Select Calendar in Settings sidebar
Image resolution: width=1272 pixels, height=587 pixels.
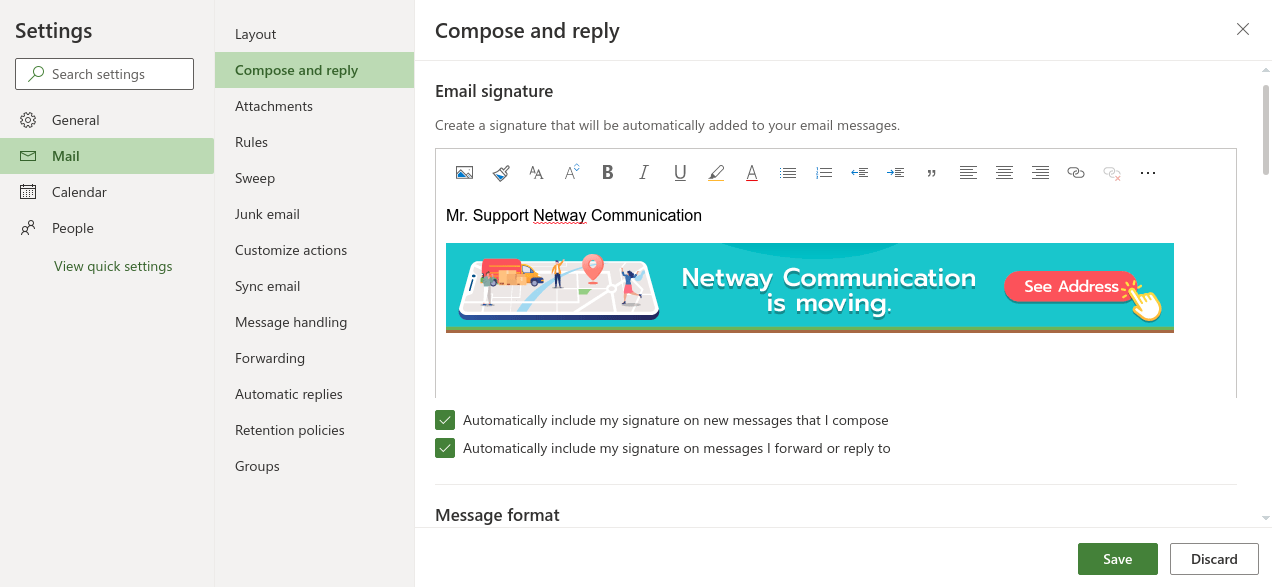click(x=79, y=192)
